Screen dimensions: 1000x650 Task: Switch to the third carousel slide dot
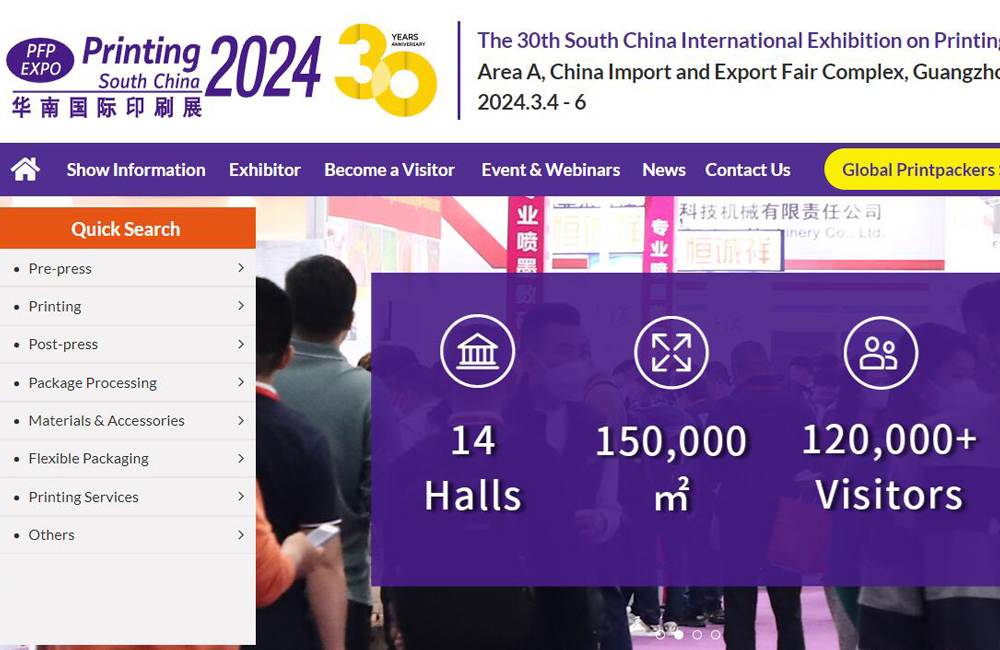click(697, 635)
